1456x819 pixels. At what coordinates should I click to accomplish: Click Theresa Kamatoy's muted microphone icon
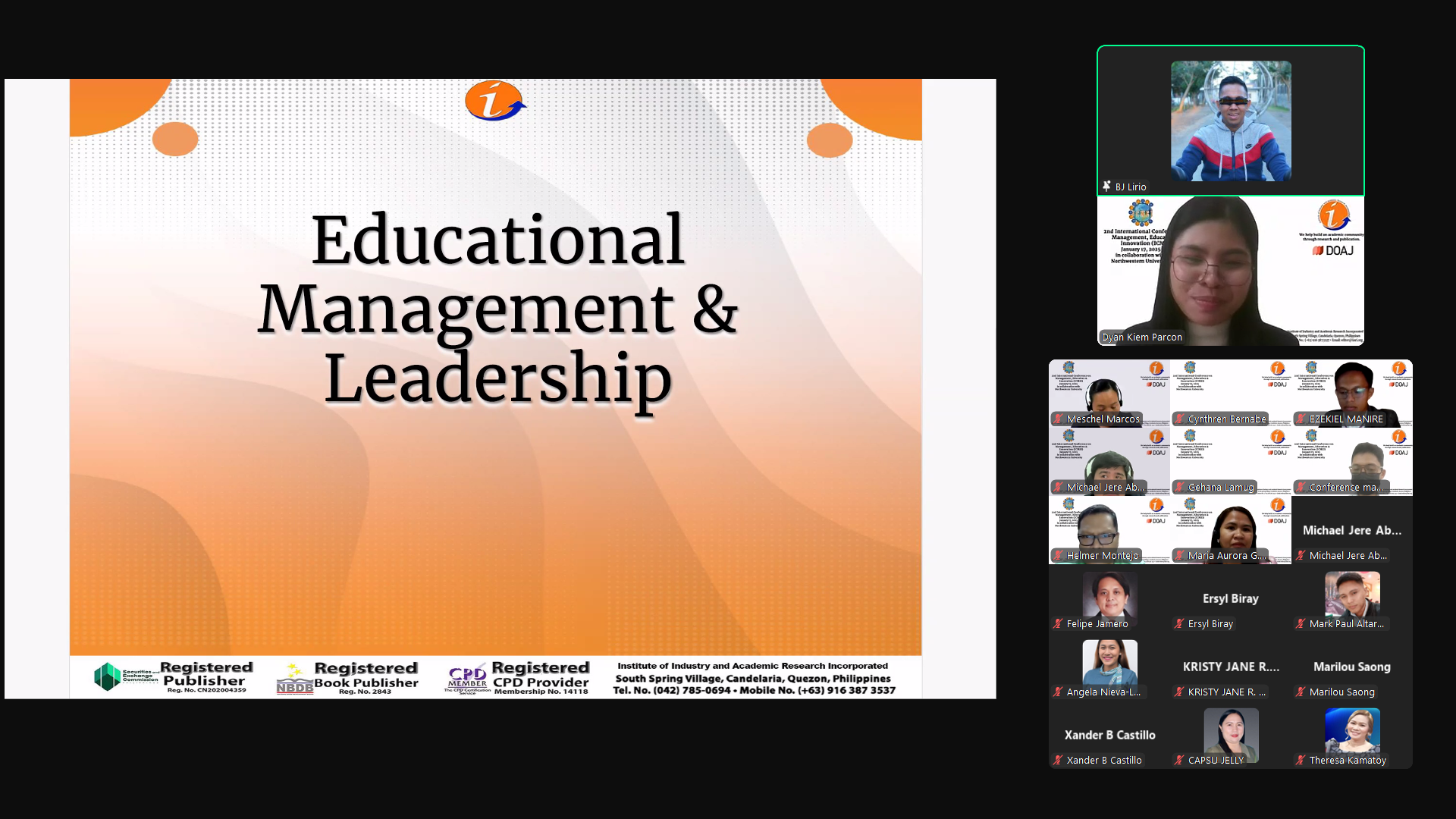pos(1301,760)
